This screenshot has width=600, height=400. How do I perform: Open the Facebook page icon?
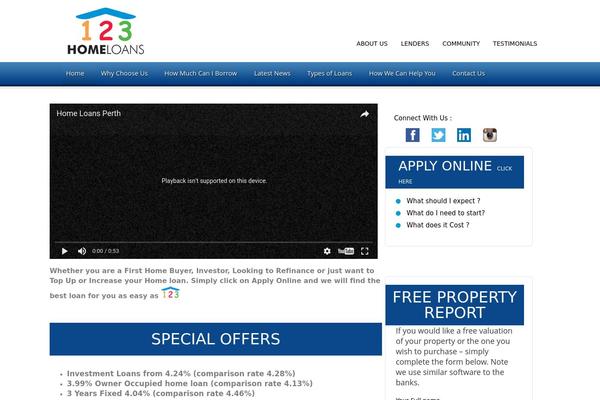[412, 135]
